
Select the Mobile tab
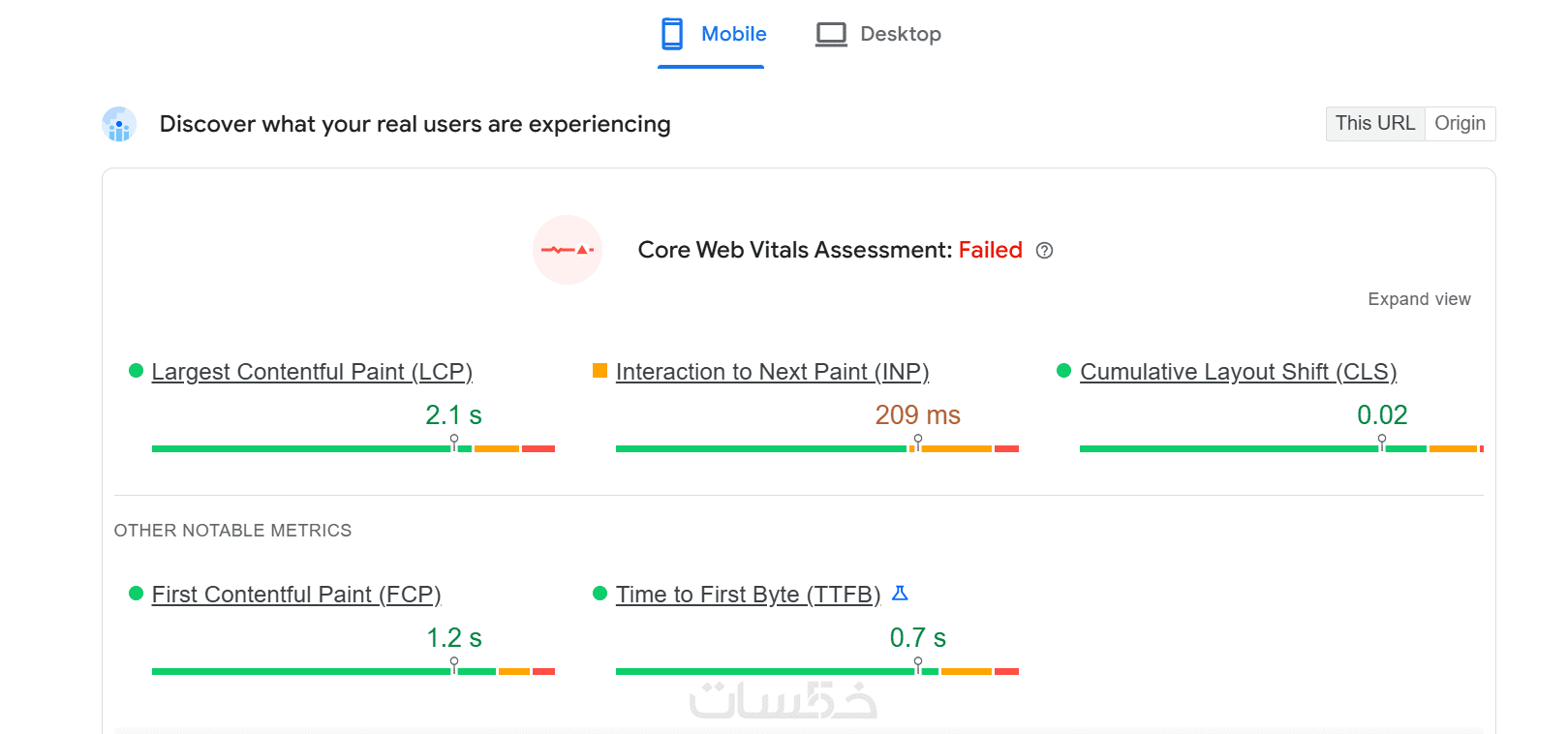pos(733,34)
